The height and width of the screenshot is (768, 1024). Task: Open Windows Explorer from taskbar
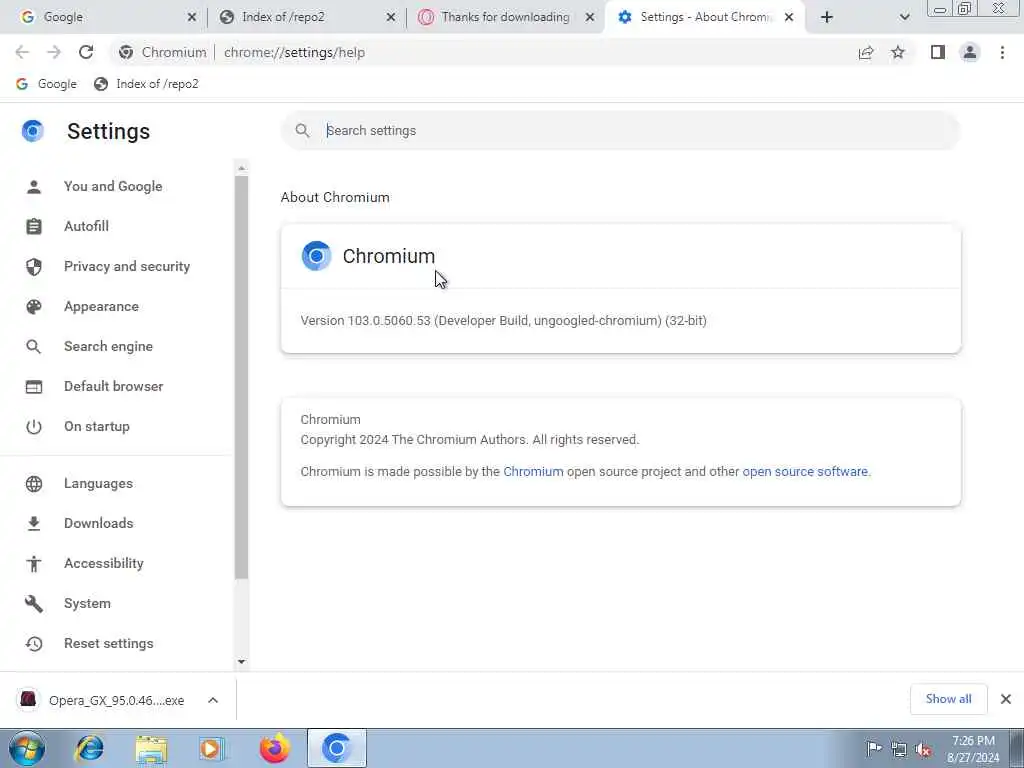coord(151,748)
